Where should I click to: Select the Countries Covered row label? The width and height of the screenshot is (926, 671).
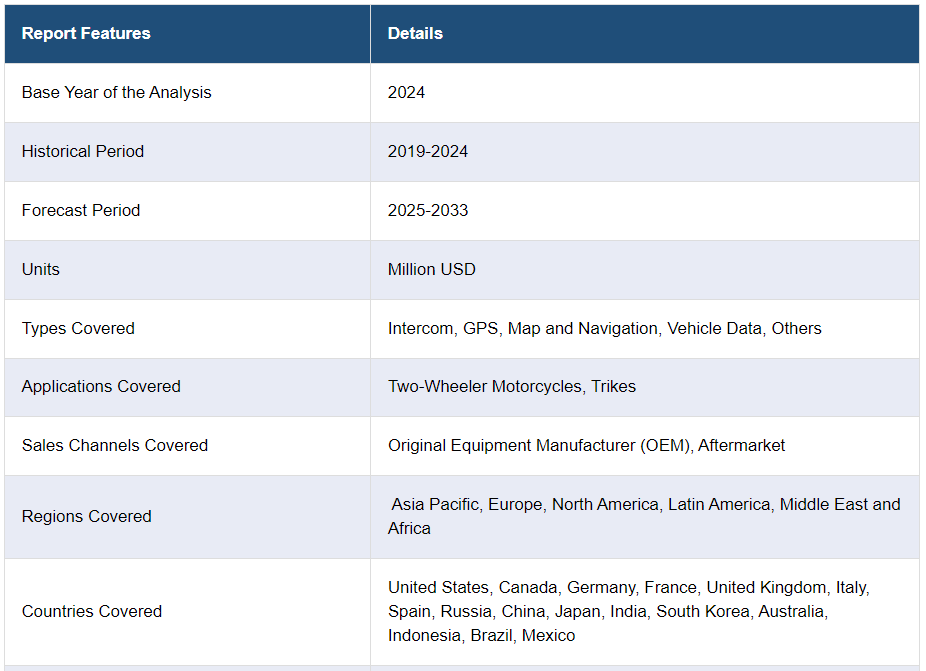pyautogui.click(x=92, y=611)
